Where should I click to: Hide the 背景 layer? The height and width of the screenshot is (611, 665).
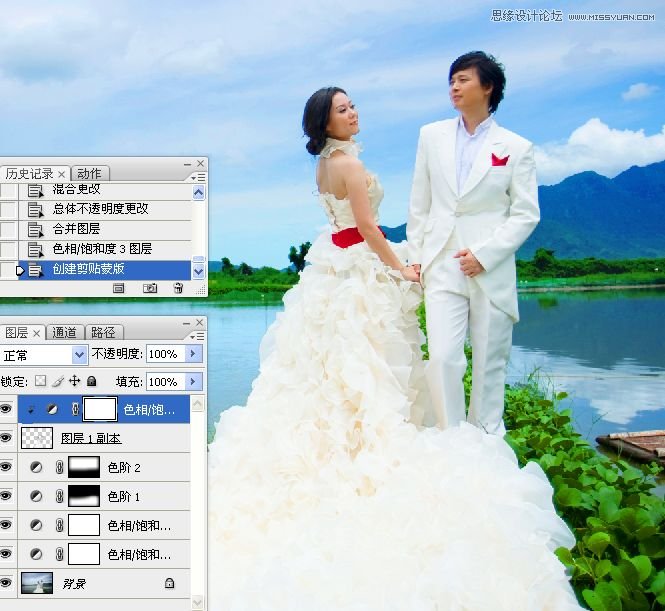(6, 583)
